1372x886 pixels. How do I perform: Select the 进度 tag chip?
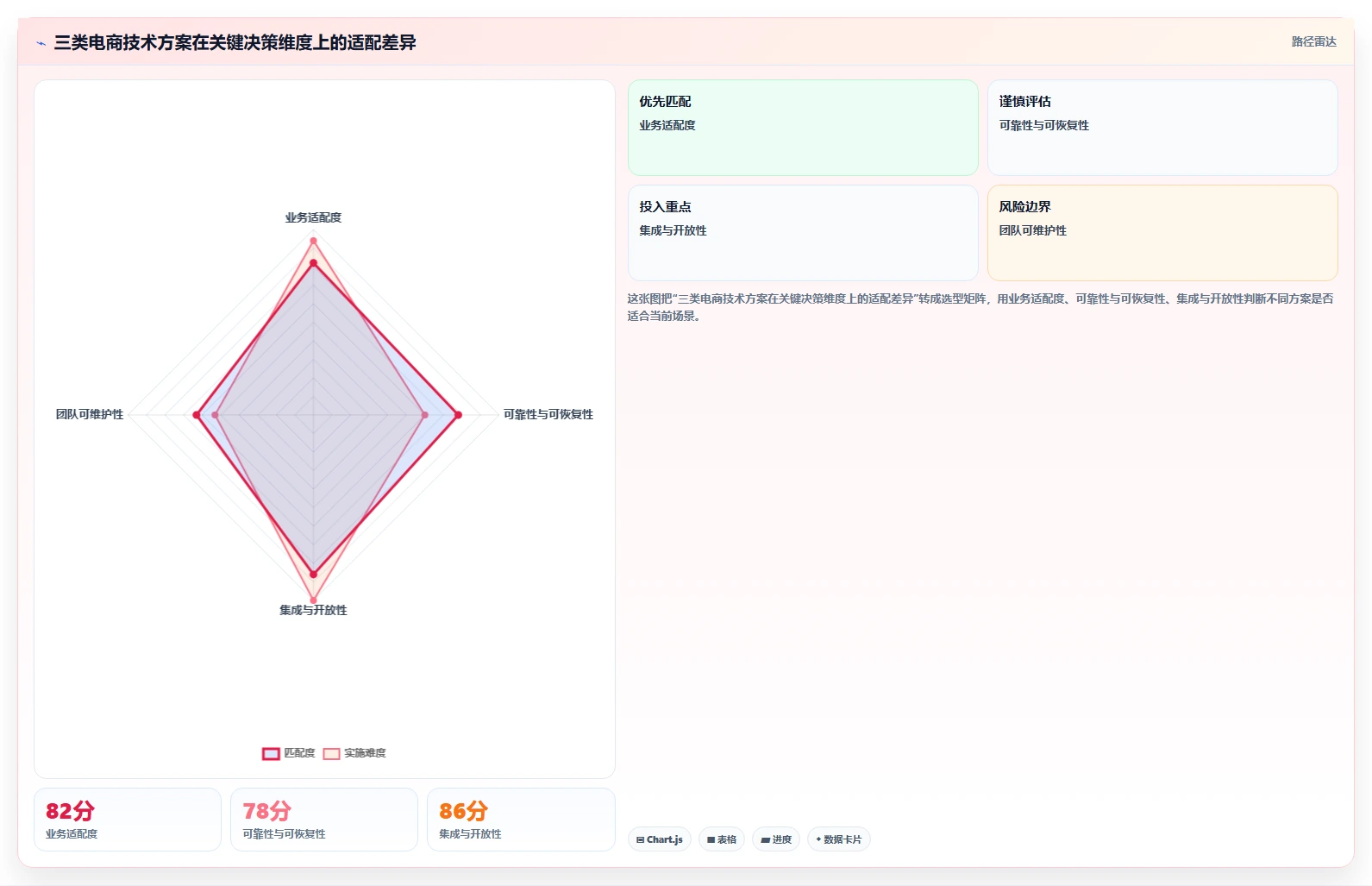coord(776,839)
